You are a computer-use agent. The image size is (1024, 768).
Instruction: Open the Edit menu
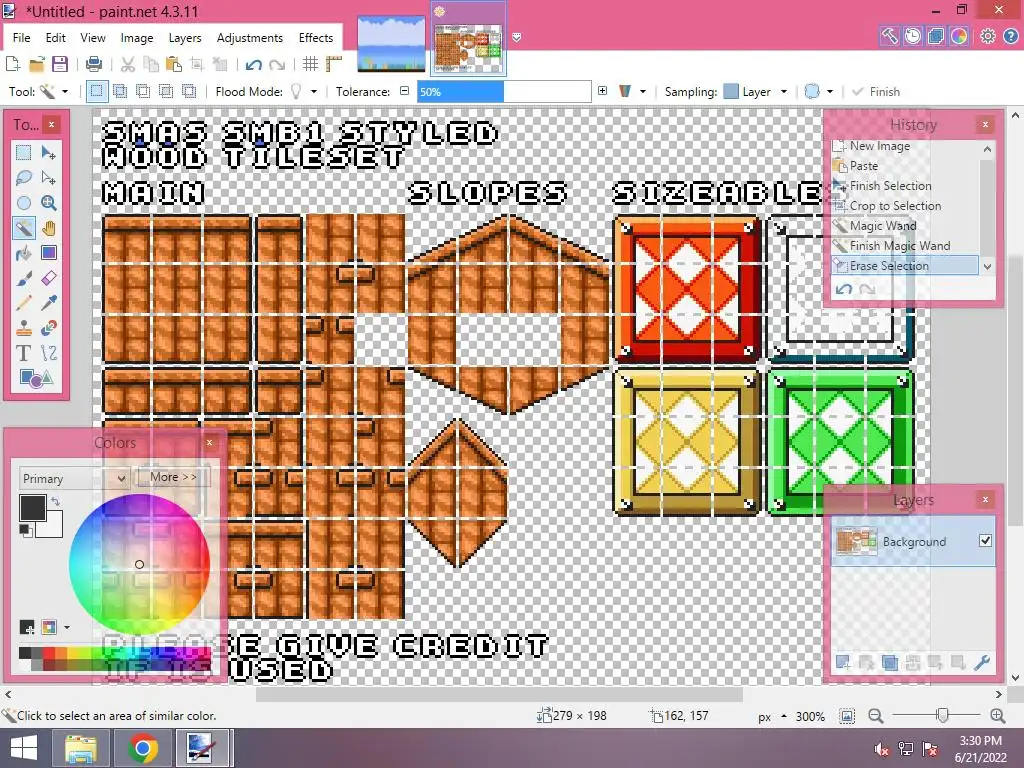(56, 38)
